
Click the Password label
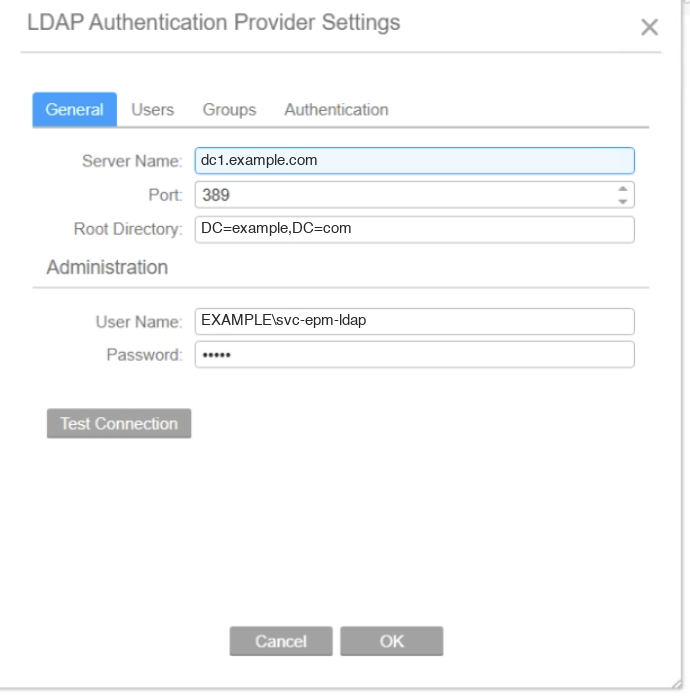(145, 355)
